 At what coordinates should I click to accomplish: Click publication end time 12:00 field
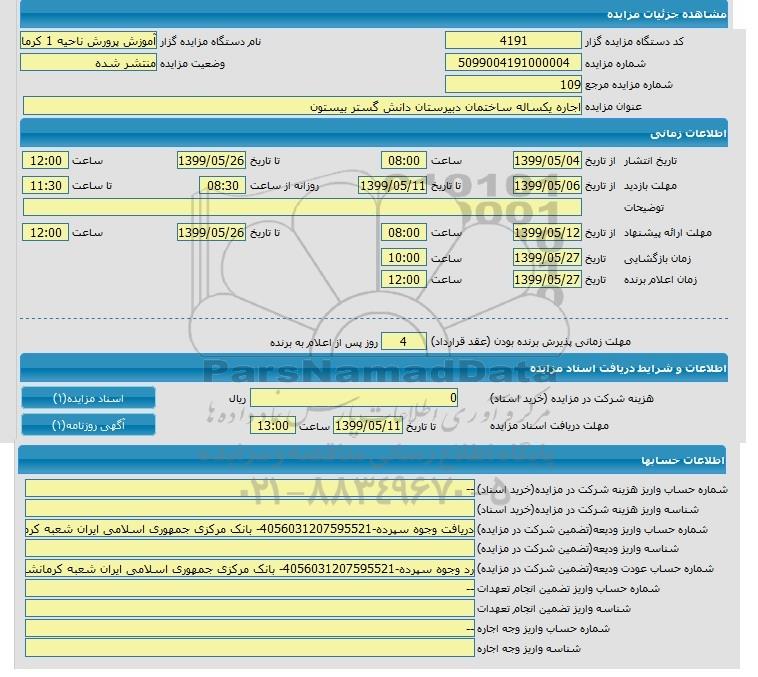[46, 162]
